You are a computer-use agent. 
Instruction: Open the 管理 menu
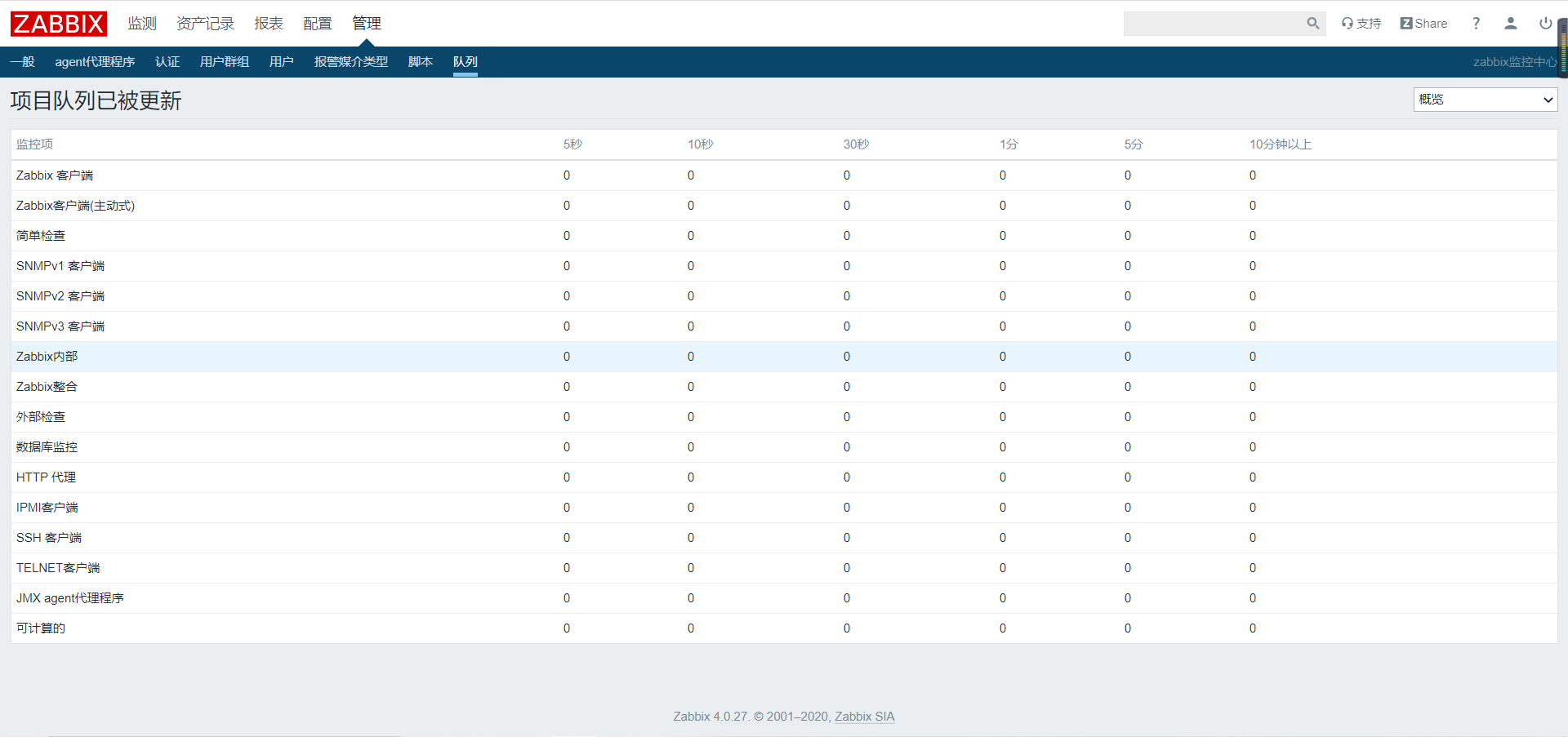(x=367, y=24)
